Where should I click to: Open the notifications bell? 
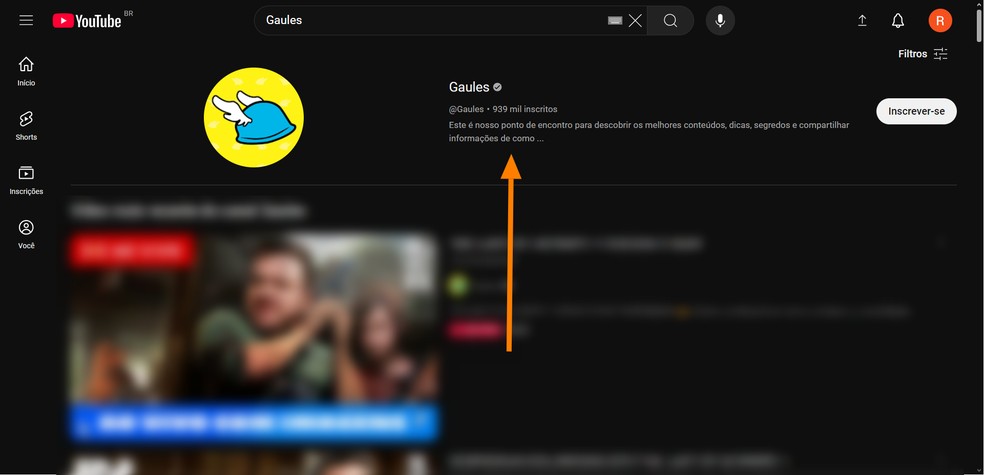click(x=898, y=21)
